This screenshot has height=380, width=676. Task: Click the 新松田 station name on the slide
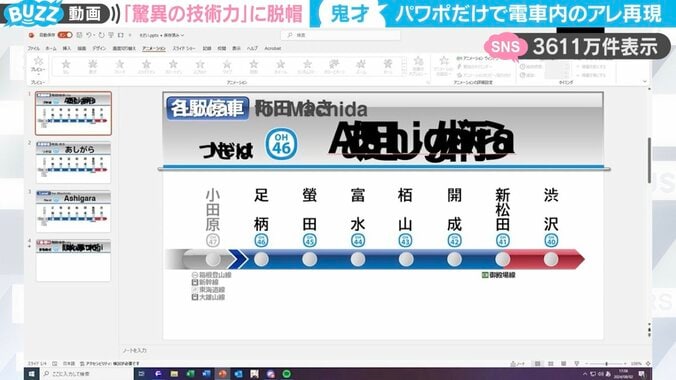(x=503, y=210)
